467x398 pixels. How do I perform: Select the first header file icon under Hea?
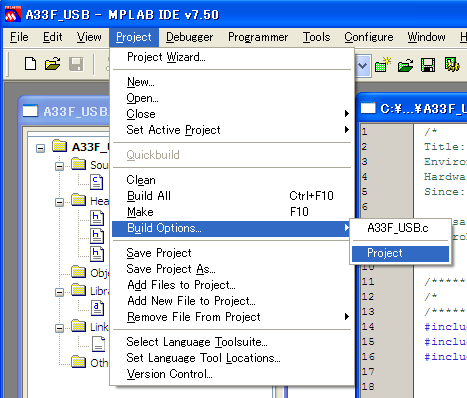[x=97, y=218]
